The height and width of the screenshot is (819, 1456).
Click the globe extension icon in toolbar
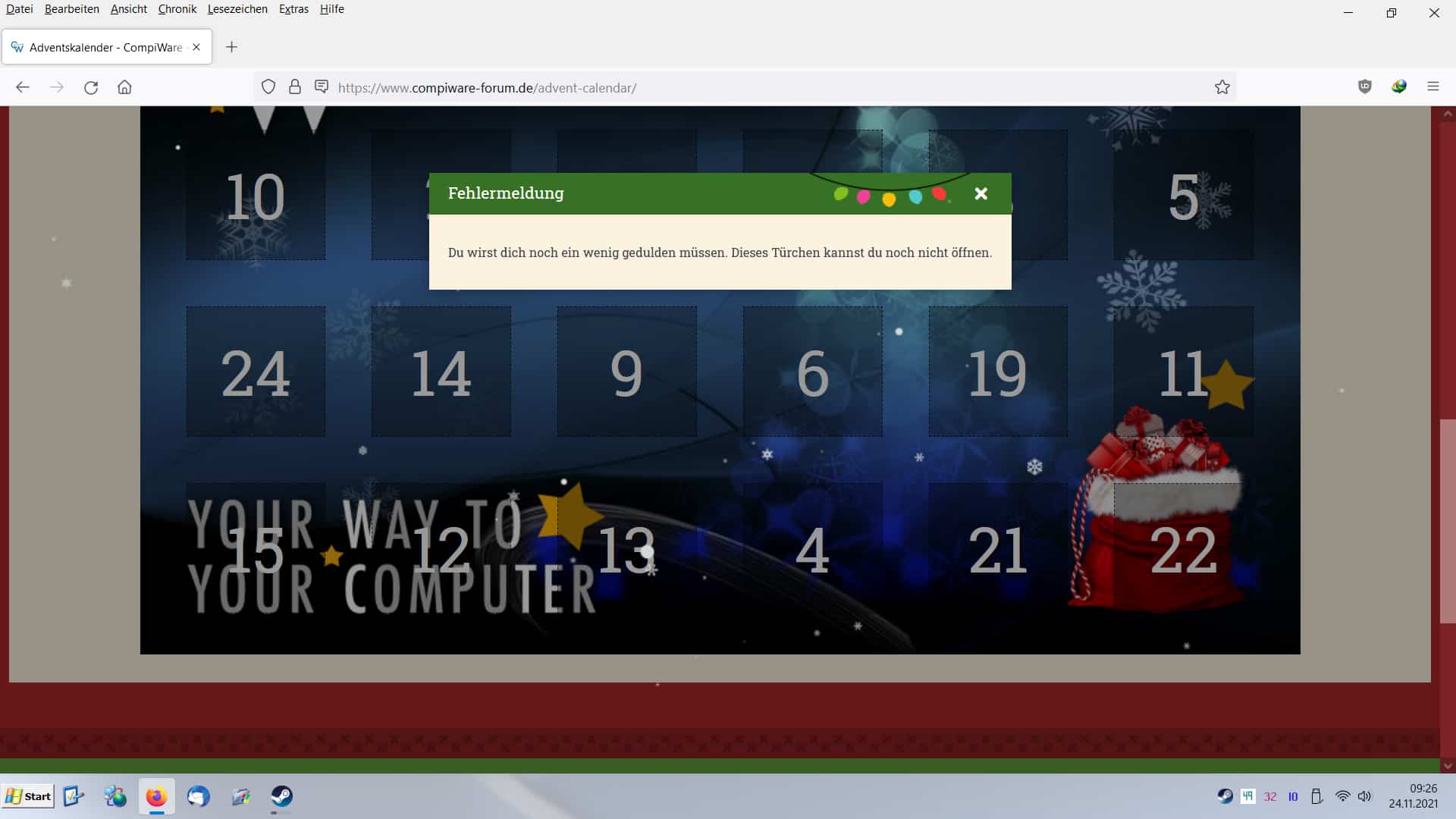1399,86
